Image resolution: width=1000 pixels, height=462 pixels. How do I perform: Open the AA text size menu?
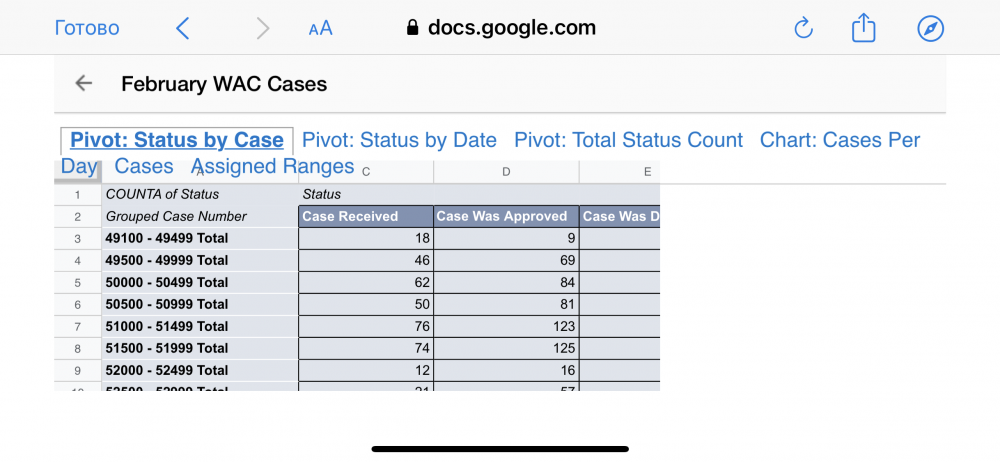[x=321, y=29]
